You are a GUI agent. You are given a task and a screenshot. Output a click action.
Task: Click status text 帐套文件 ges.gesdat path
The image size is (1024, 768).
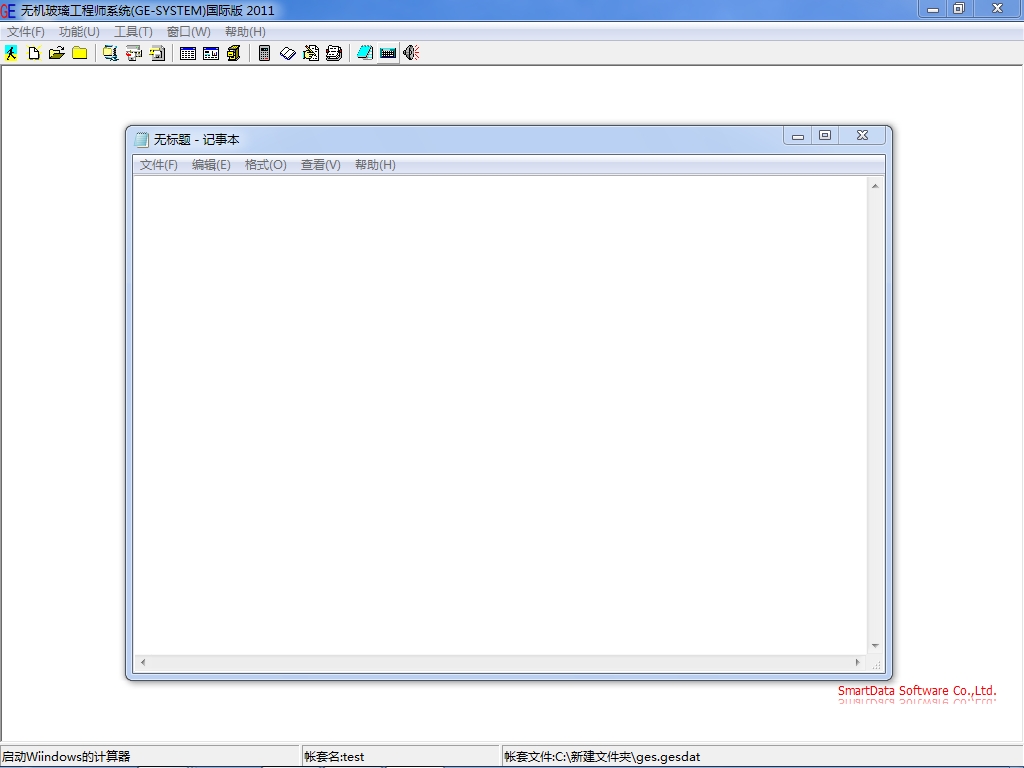click(x=602, y=756)
